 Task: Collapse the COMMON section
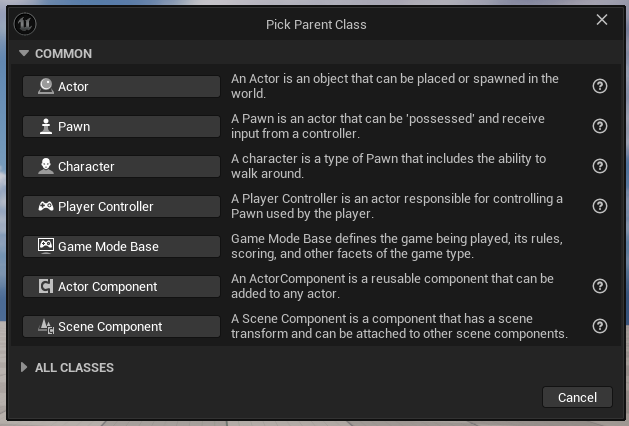click(x=24, y=53)
